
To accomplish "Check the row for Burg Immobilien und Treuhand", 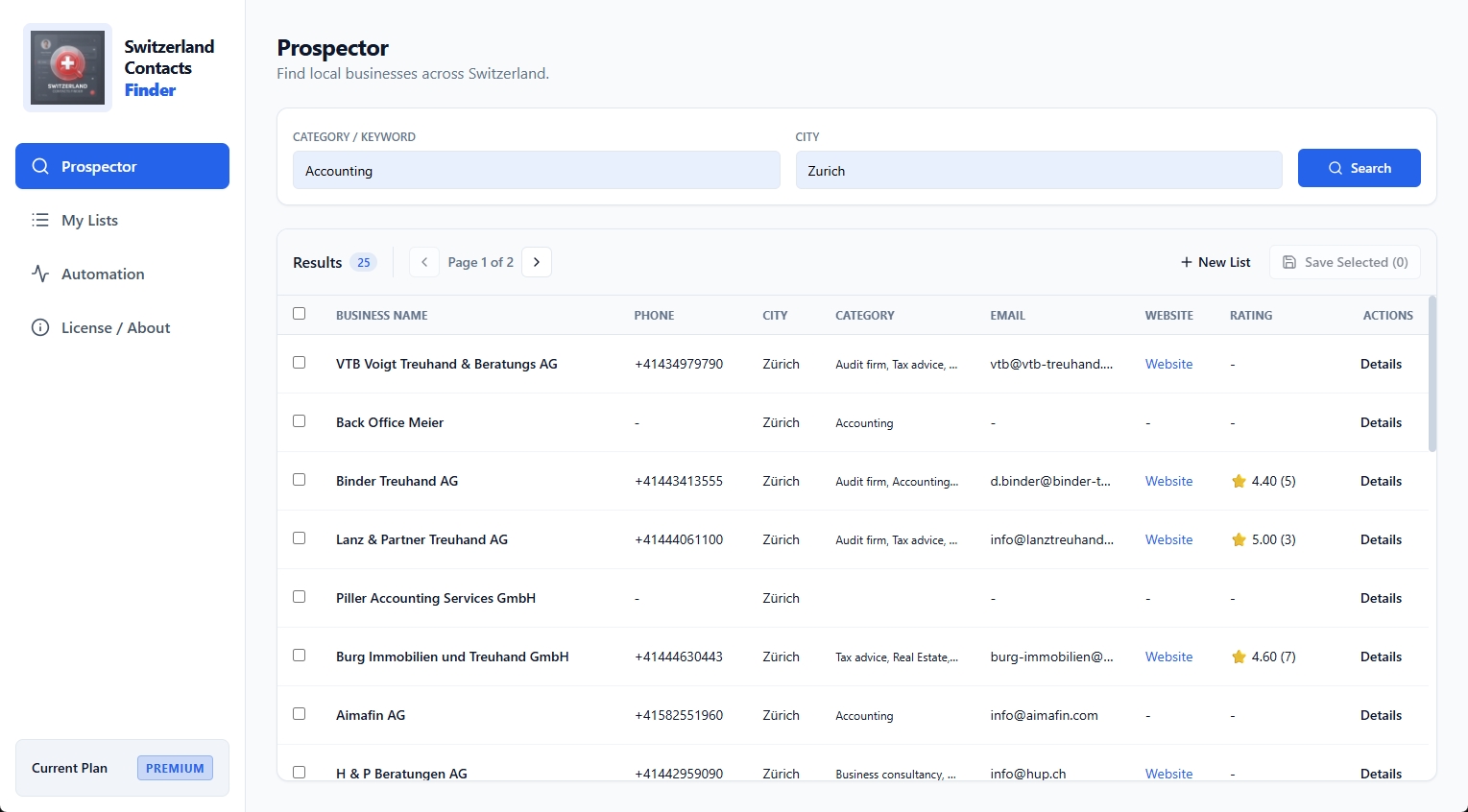I will tap(299, 655).
